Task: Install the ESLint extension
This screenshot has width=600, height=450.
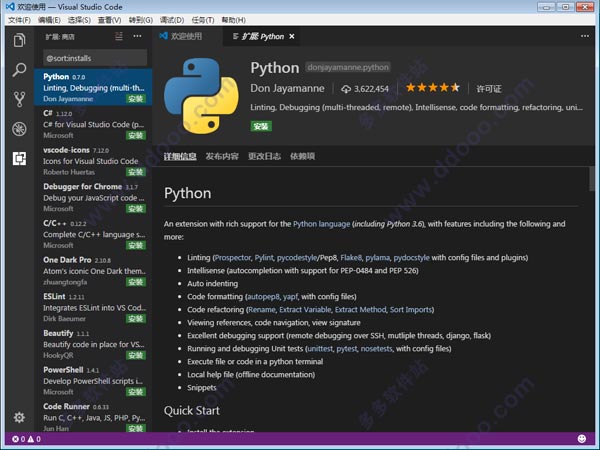Action: (x=136, y=319)
